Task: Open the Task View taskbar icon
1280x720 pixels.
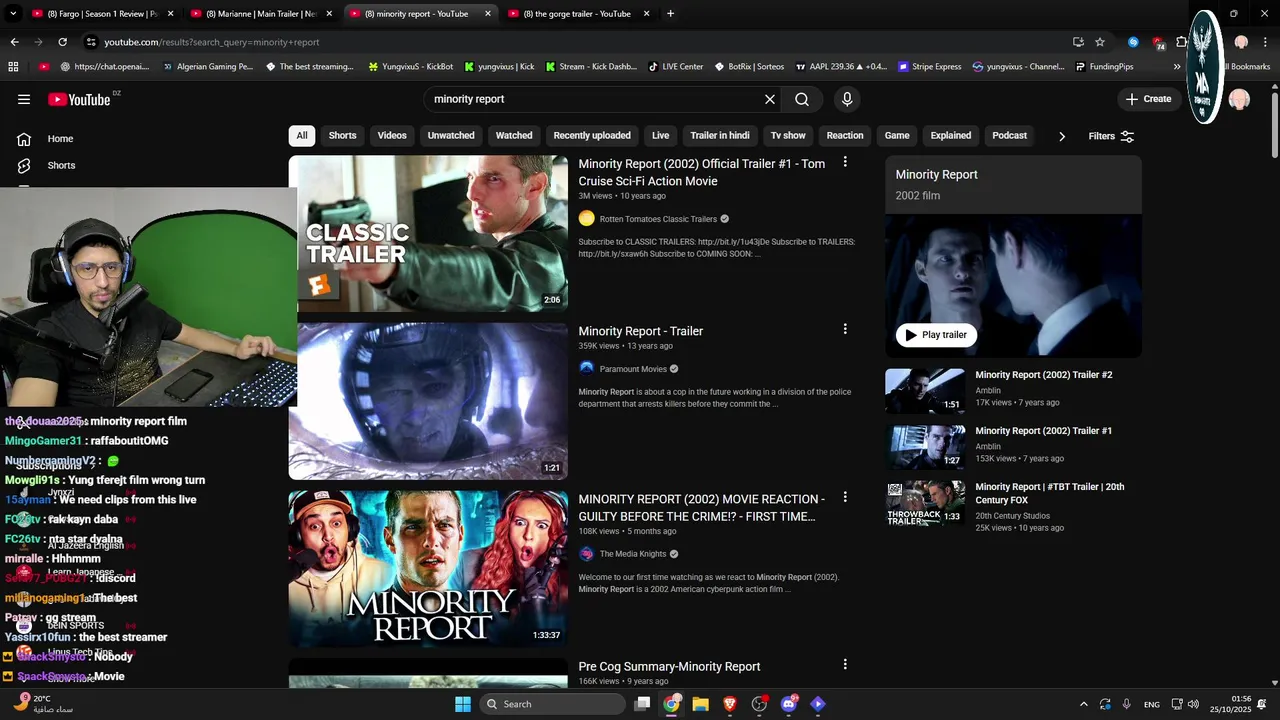Action: (643, 704)
